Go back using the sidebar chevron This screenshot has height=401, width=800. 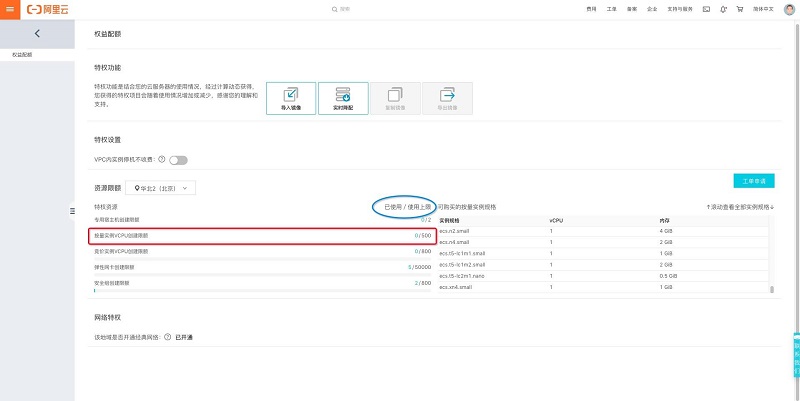[37, 34]
